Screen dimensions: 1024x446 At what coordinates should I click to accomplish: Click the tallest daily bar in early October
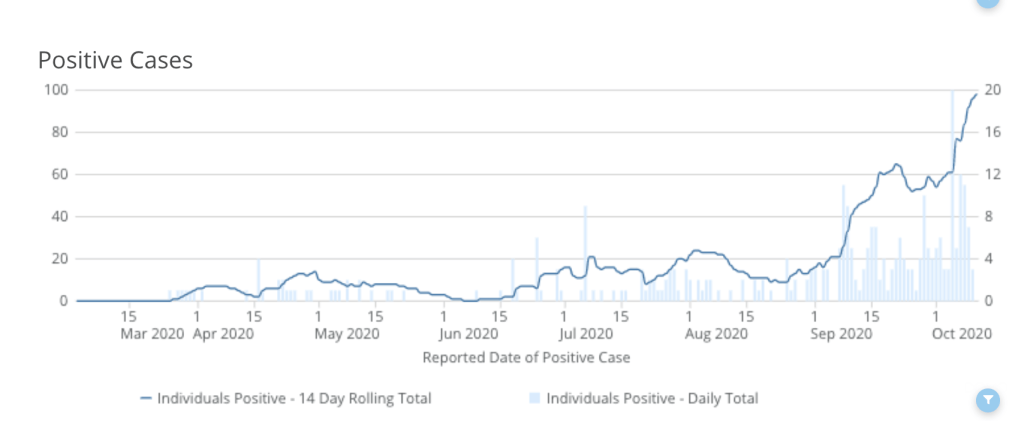coord(952,200)
